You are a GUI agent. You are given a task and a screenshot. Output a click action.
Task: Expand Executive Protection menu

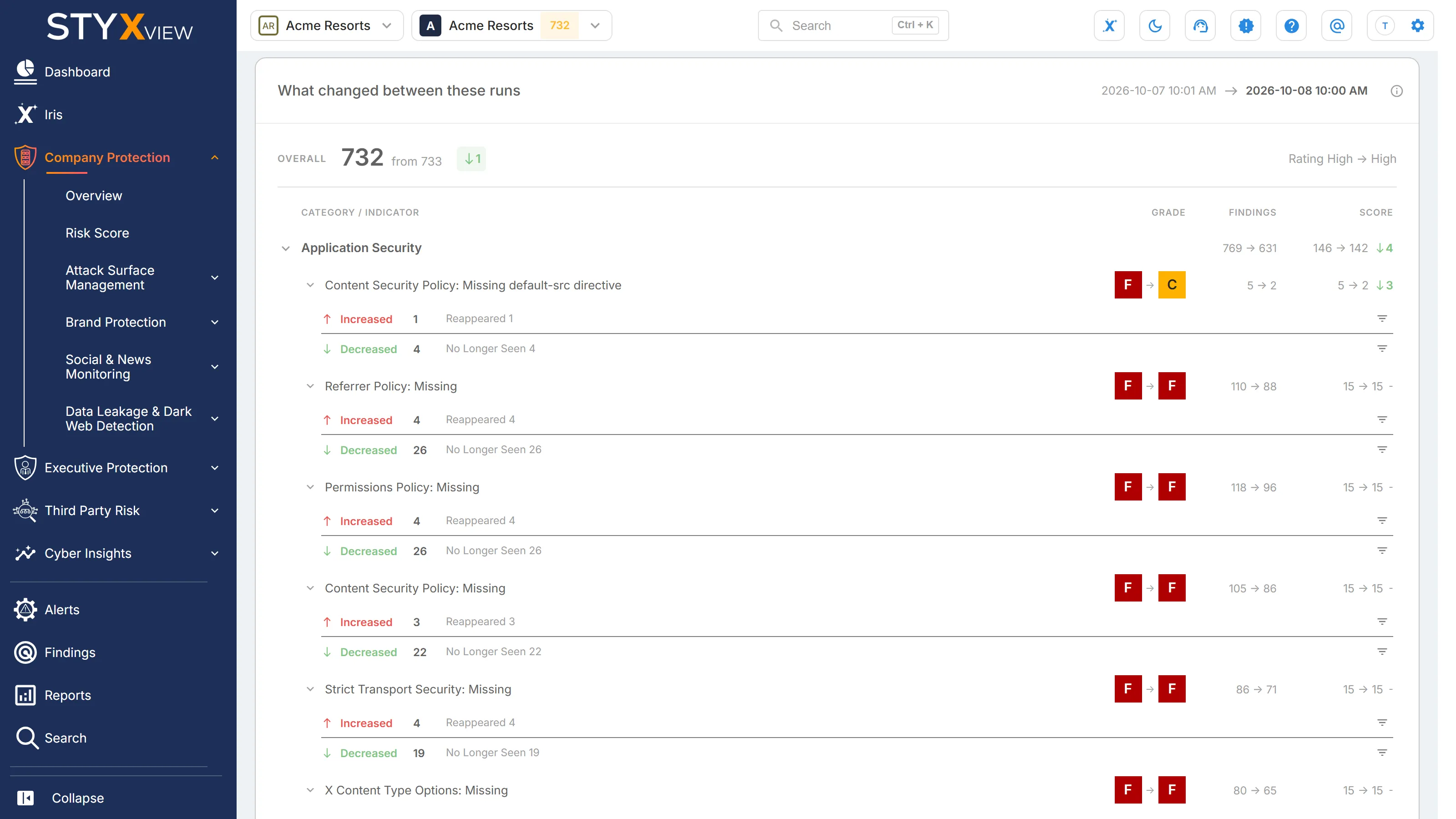point(214,468)
